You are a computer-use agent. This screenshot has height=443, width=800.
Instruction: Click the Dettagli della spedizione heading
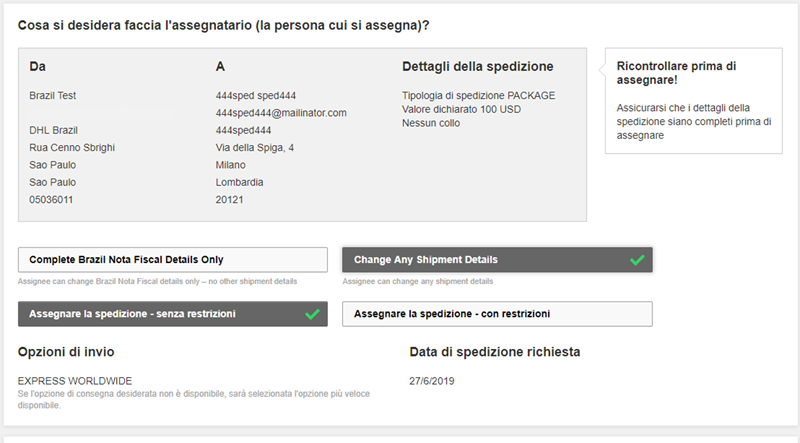(x=478, y=66)
